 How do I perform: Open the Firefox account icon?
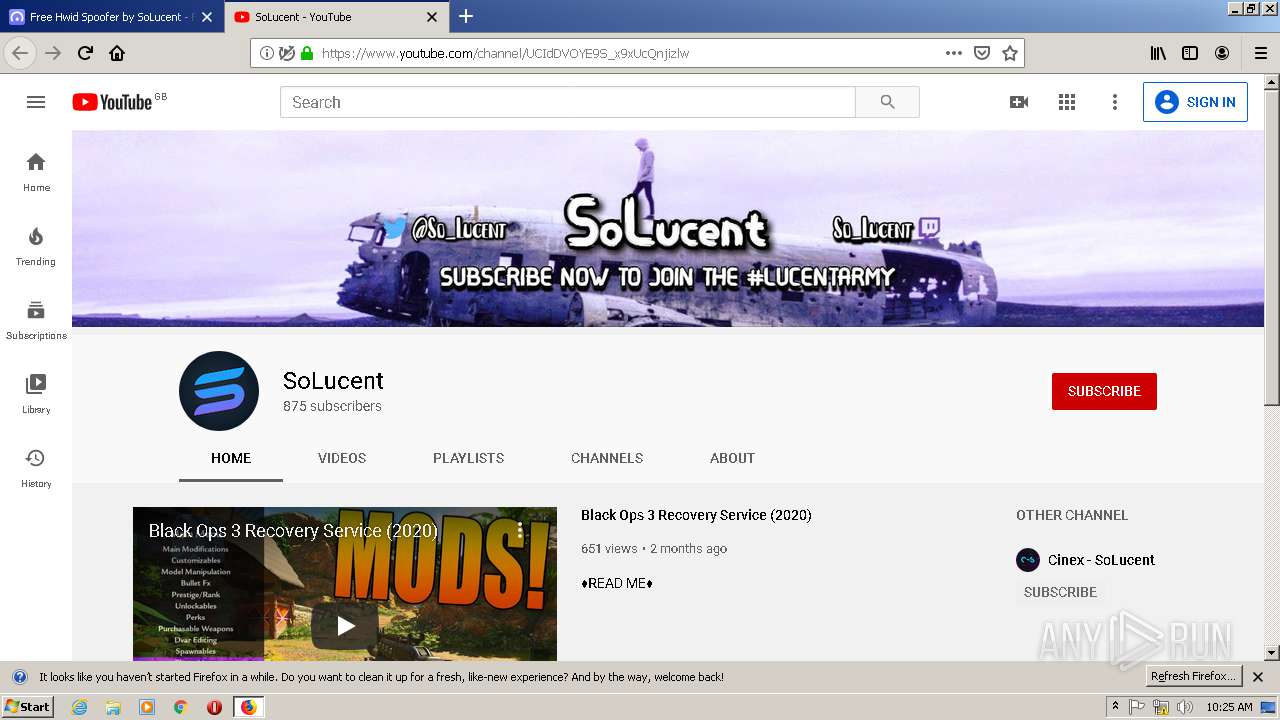pos(1222,53)
